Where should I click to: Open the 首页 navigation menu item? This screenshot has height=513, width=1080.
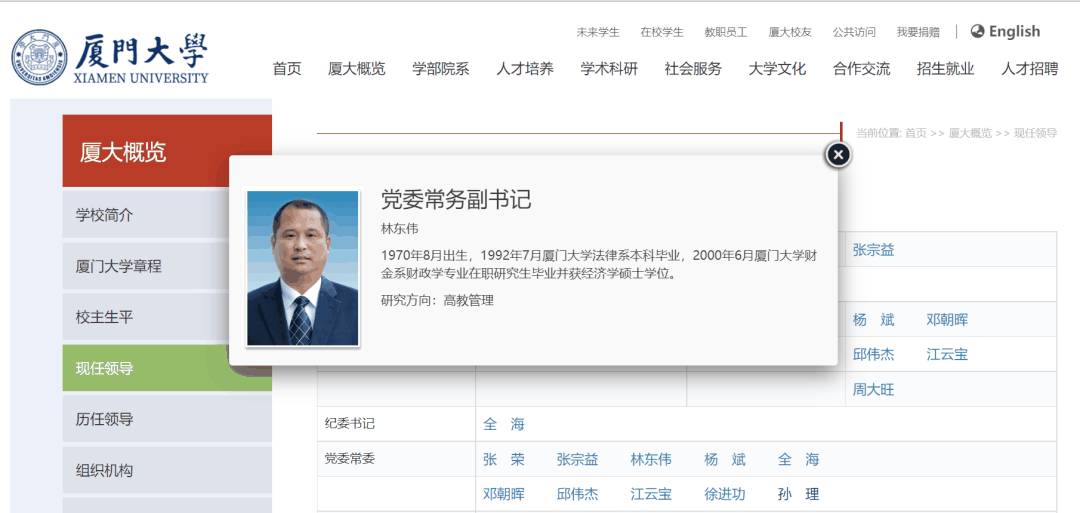tap(287, 69)
